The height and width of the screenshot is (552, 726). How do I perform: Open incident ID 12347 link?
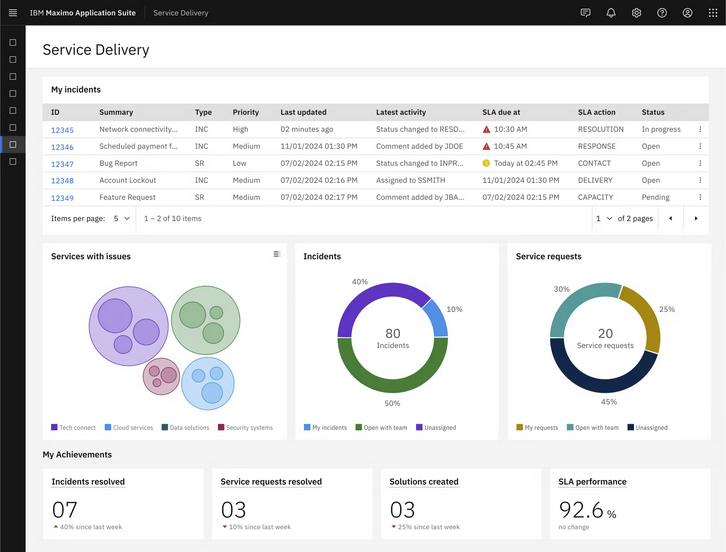click(62, 164)
